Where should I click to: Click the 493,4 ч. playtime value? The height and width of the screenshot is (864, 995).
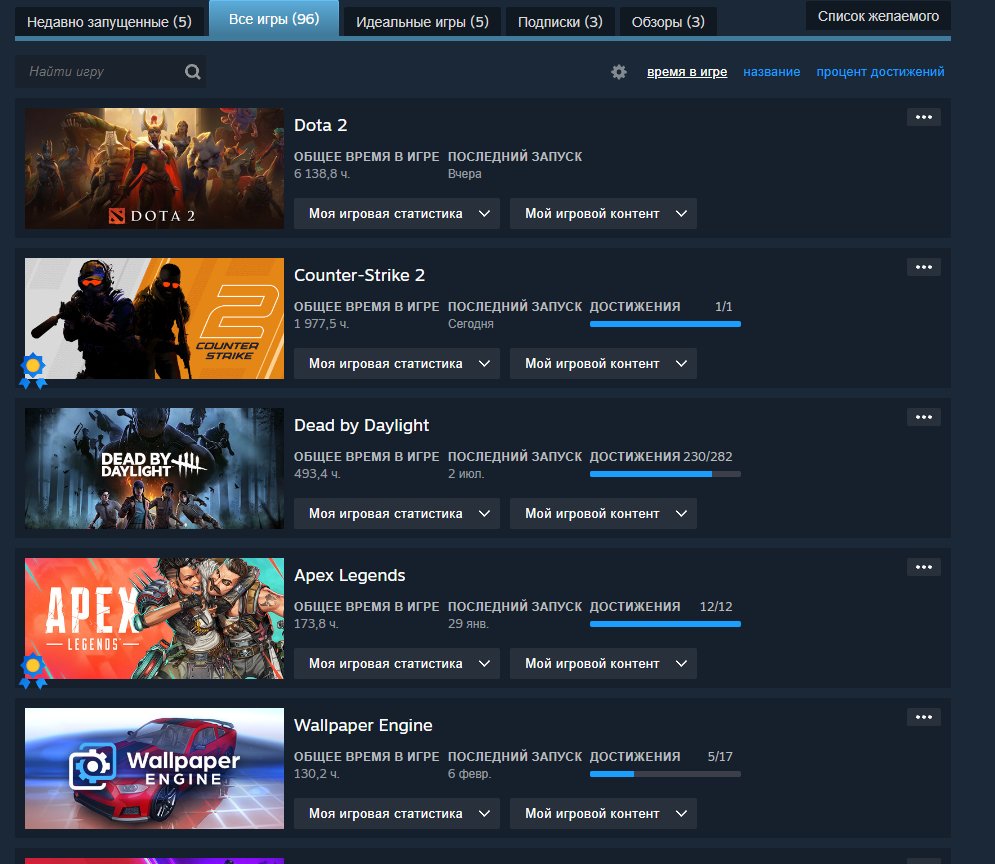[x=317, y=474]
